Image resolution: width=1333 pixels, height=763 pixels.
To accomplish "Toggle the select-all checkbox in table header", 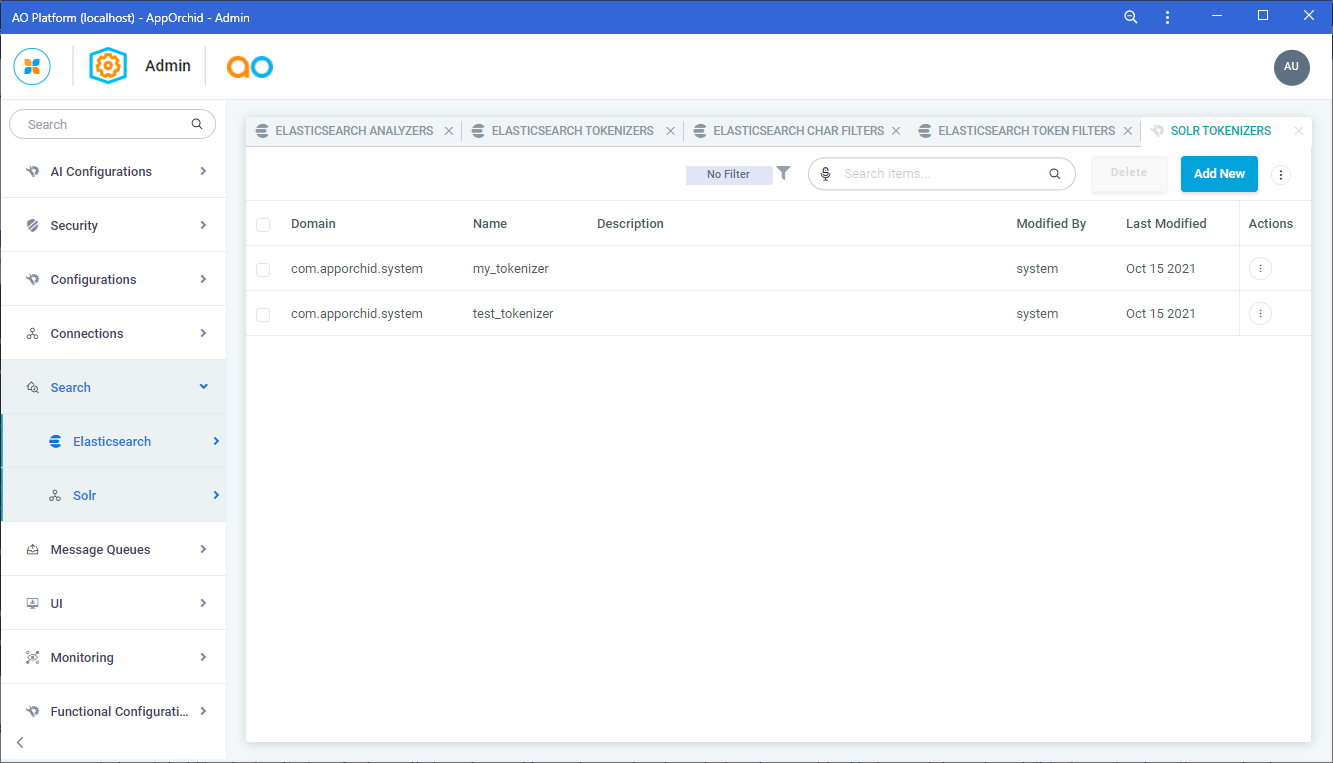I will click(263, 224).
